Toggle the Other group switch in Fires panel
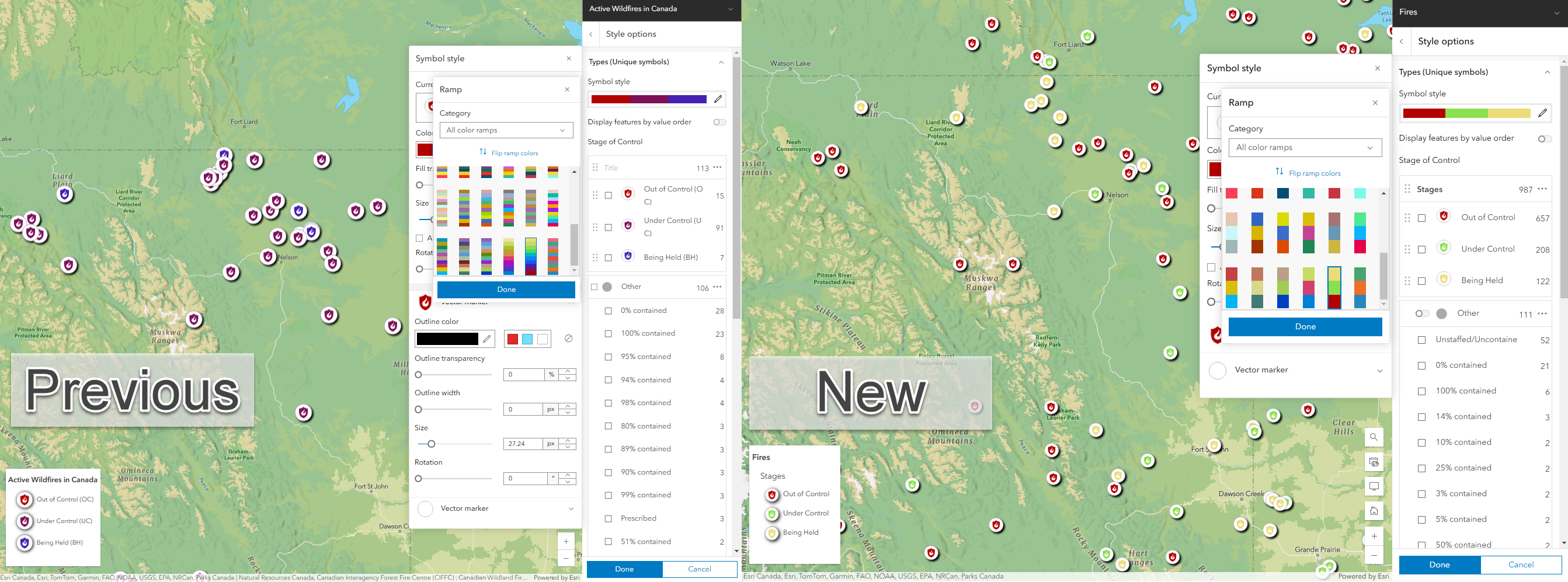The image size is (1568, 582). [1422, 314]
